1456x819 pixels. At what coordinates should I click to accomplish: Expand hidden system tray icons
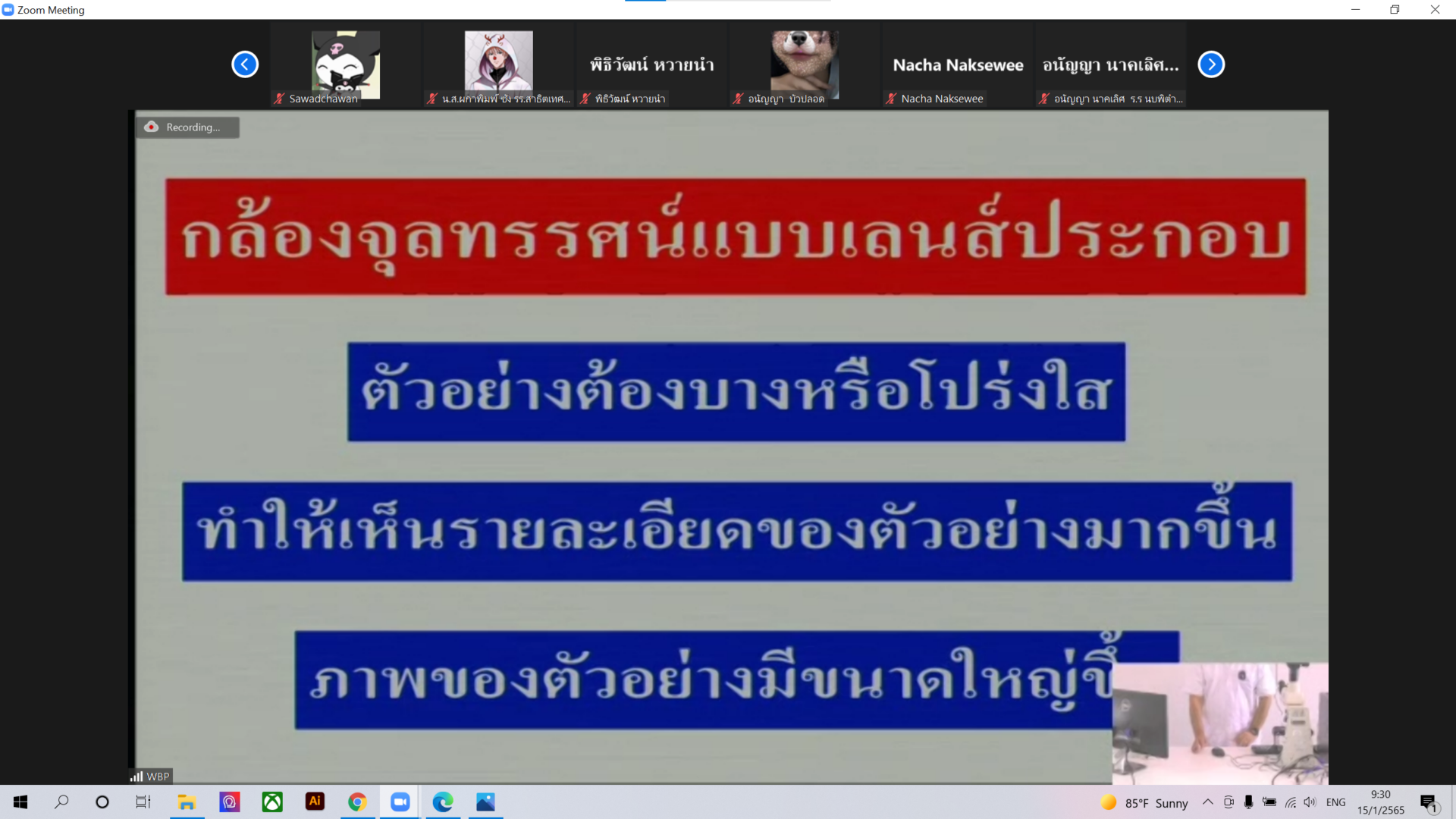[x=1208, y=802]
